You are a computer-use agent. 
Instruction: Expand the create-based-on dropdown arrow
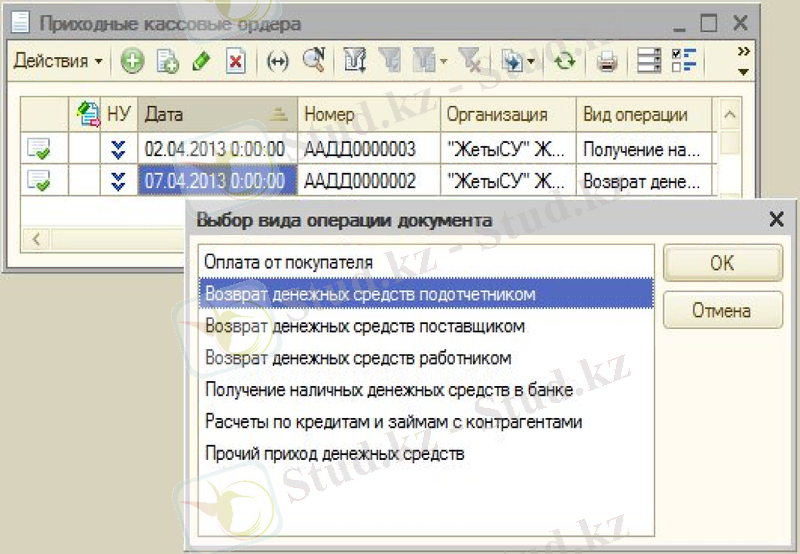tap(531, 62)
